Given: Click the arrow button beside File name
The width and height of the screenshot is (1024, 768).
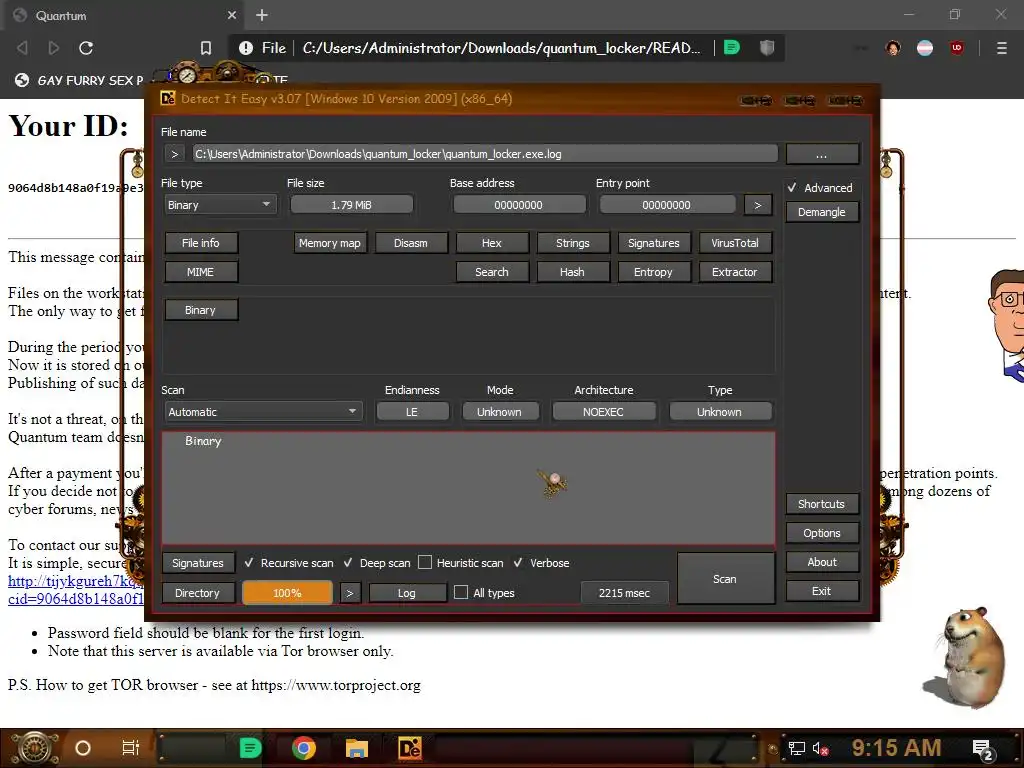Looking at the screenshot, I should pos(174,154).
